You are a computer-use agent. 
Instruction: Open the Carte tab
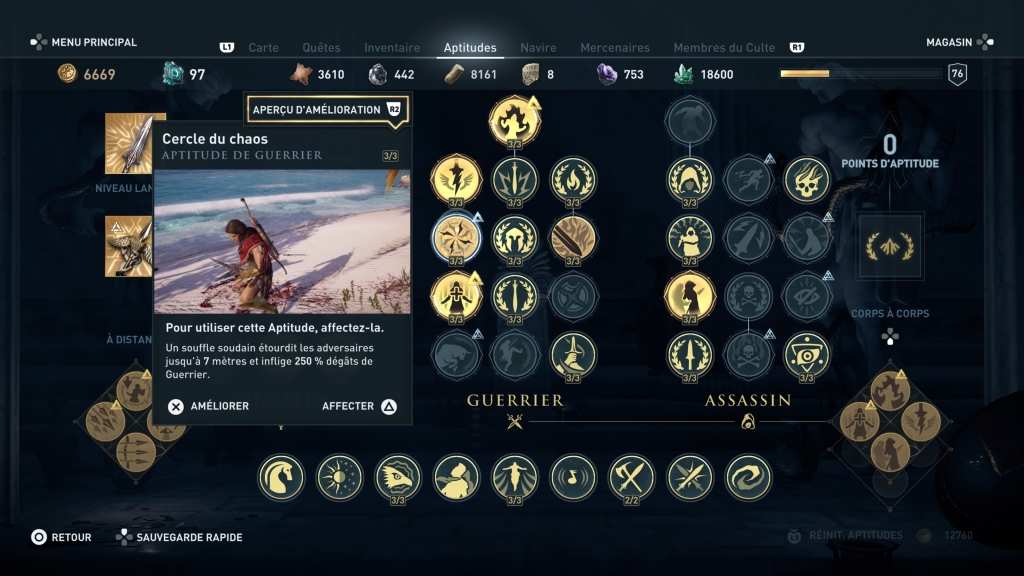click(x=263, y=48)
